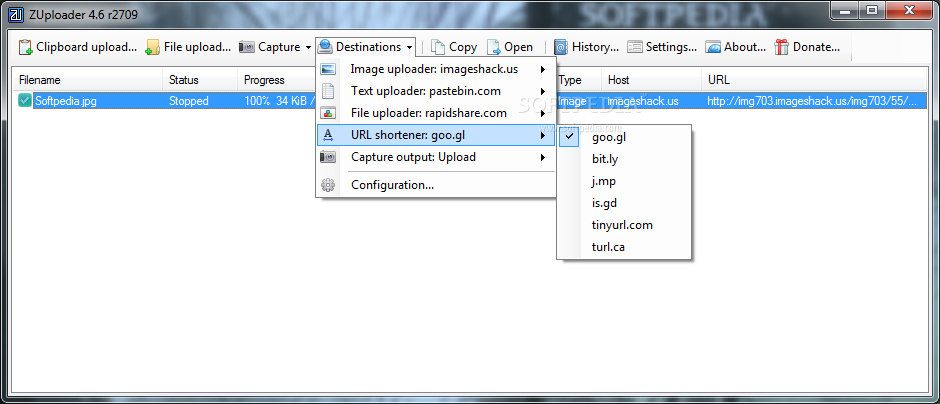940x404 pixels.
Task: Choose is.gd as URL shortener
Action: coord(624,203)
